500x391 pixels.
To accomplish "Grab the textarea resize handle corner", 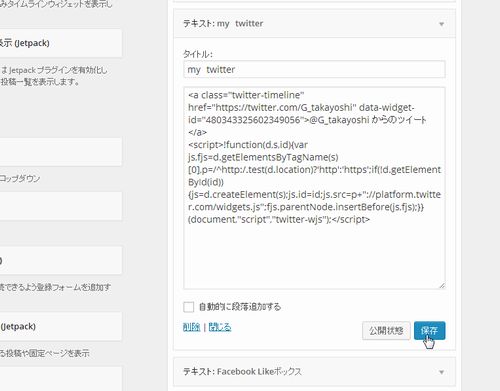I will click(x=442, y=285).
